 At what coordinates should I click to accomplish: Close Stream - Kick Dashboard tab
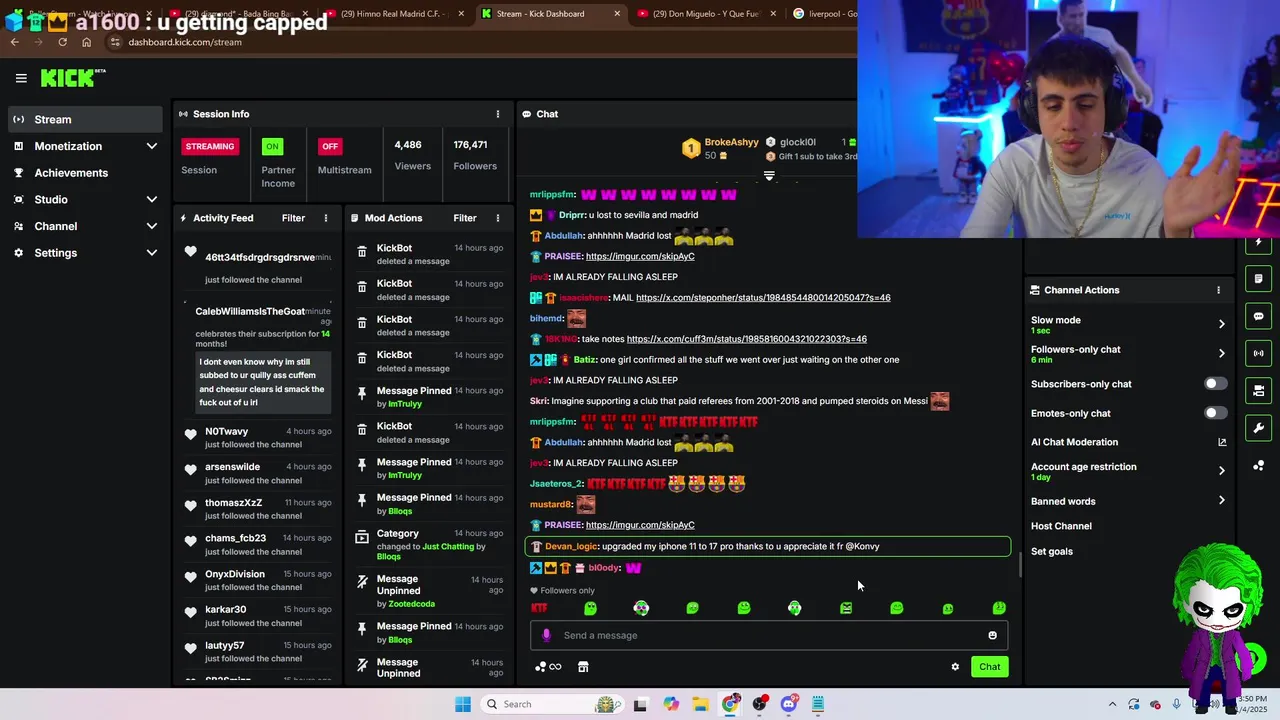click(617, 14)
